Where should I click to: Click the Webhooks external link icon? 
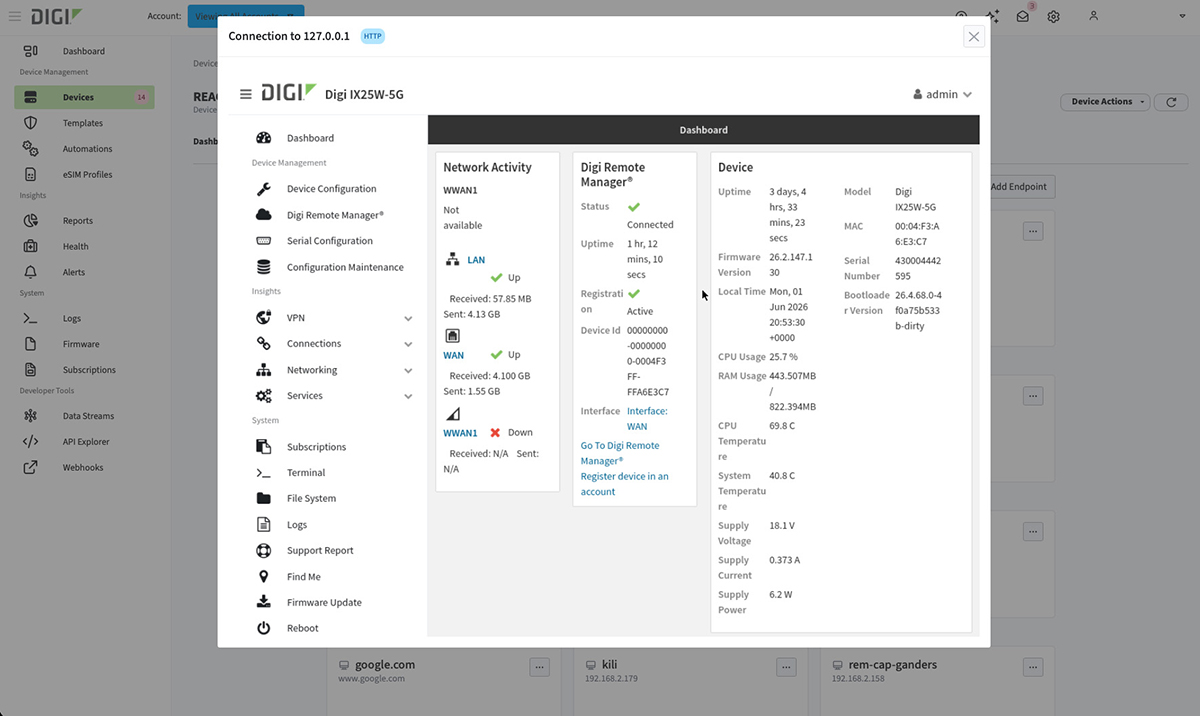click(31, 468)
